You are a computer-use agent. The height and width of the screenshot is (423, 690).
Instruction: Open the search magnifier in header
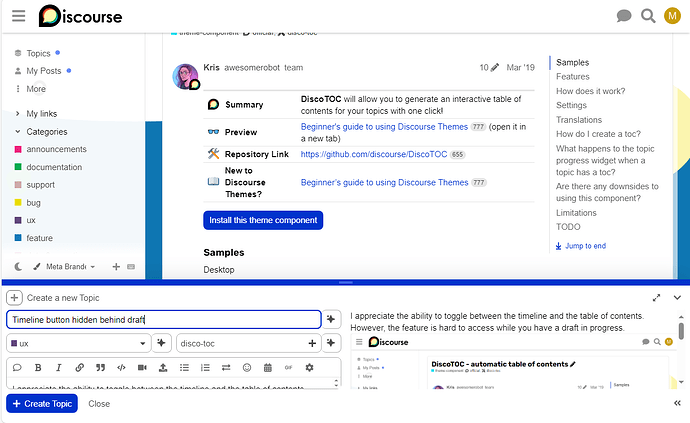(648, 16)
